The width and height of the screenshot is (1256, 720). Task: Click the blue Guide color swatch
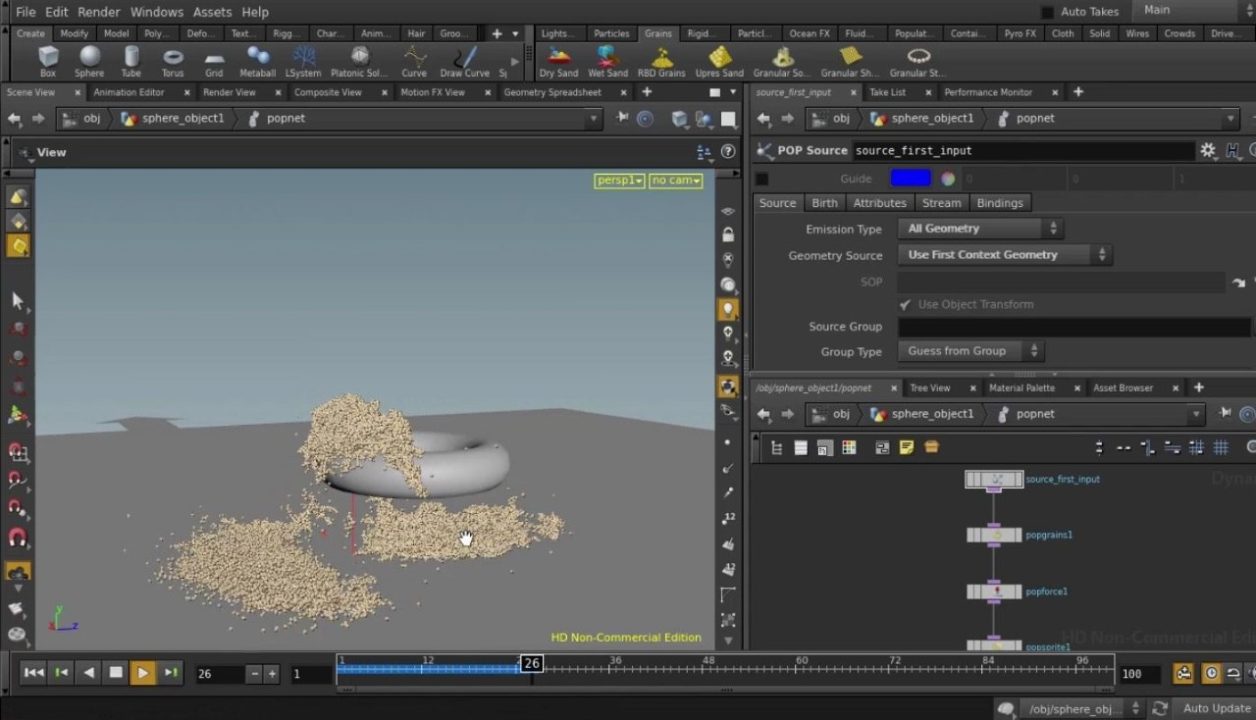coord(910,177)
